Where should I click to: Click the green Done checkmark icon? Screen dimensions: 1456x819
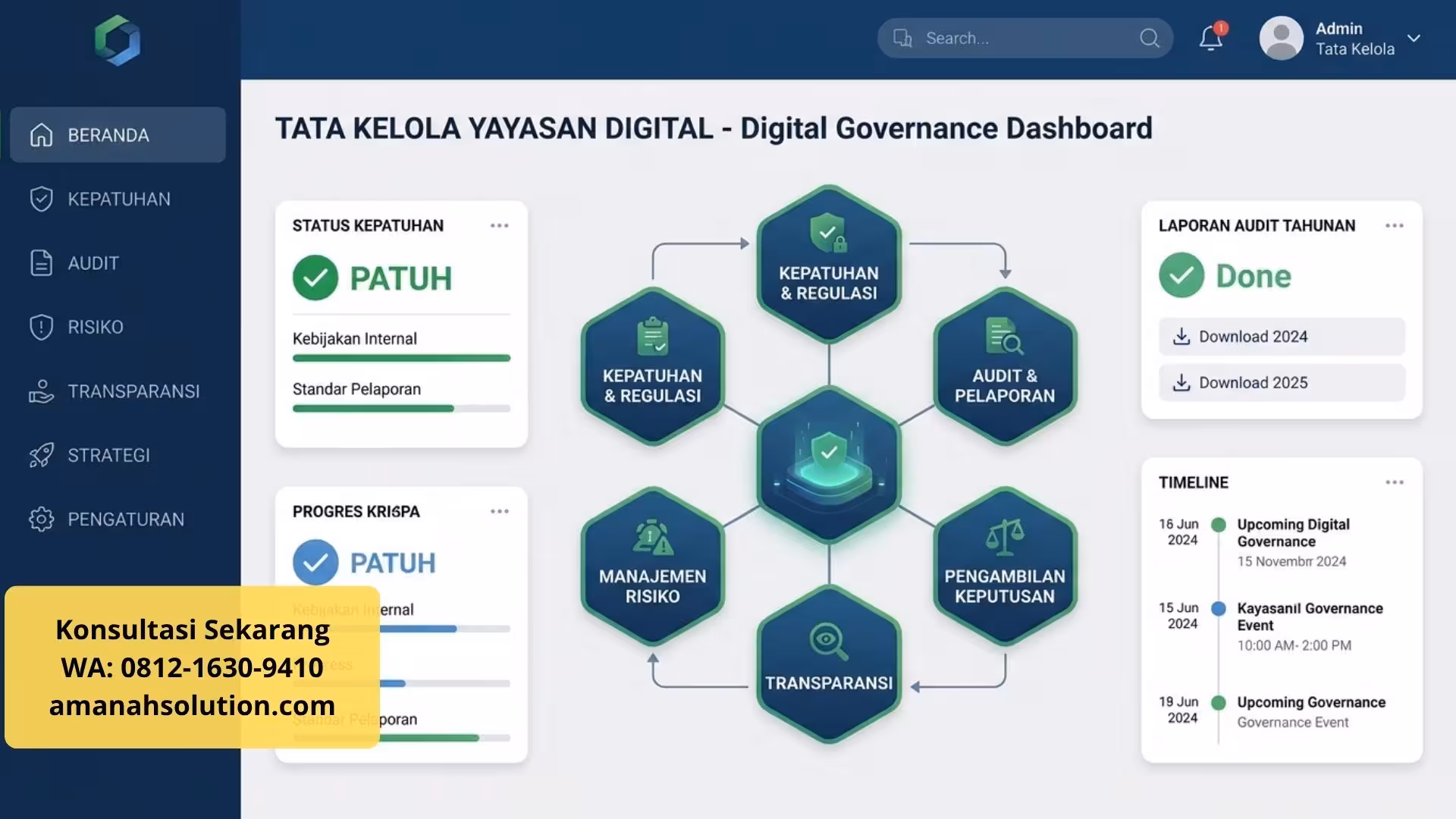coord(1181,275)
